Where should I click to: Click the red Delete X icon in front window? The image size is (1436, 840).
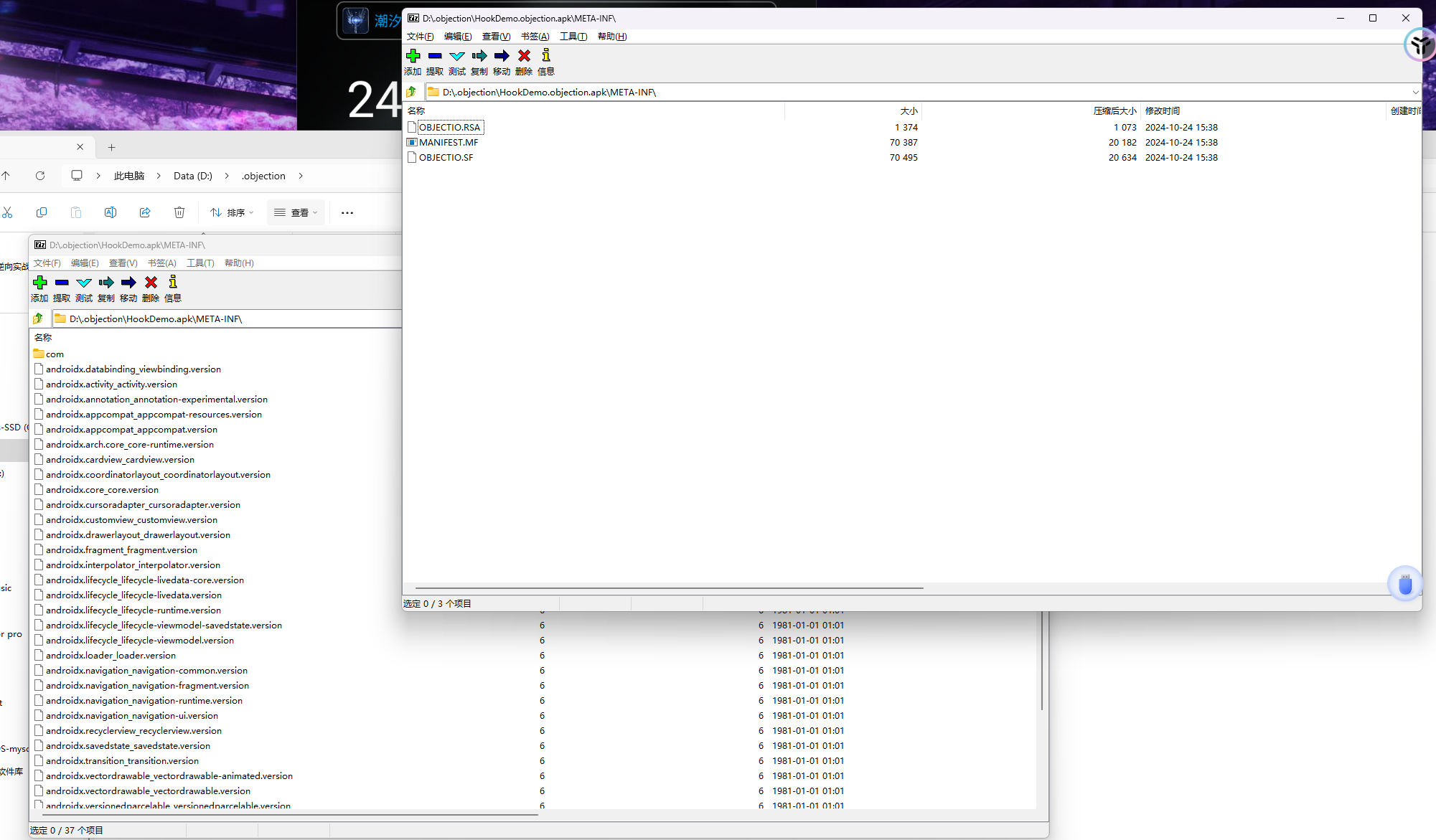point(524,56)
